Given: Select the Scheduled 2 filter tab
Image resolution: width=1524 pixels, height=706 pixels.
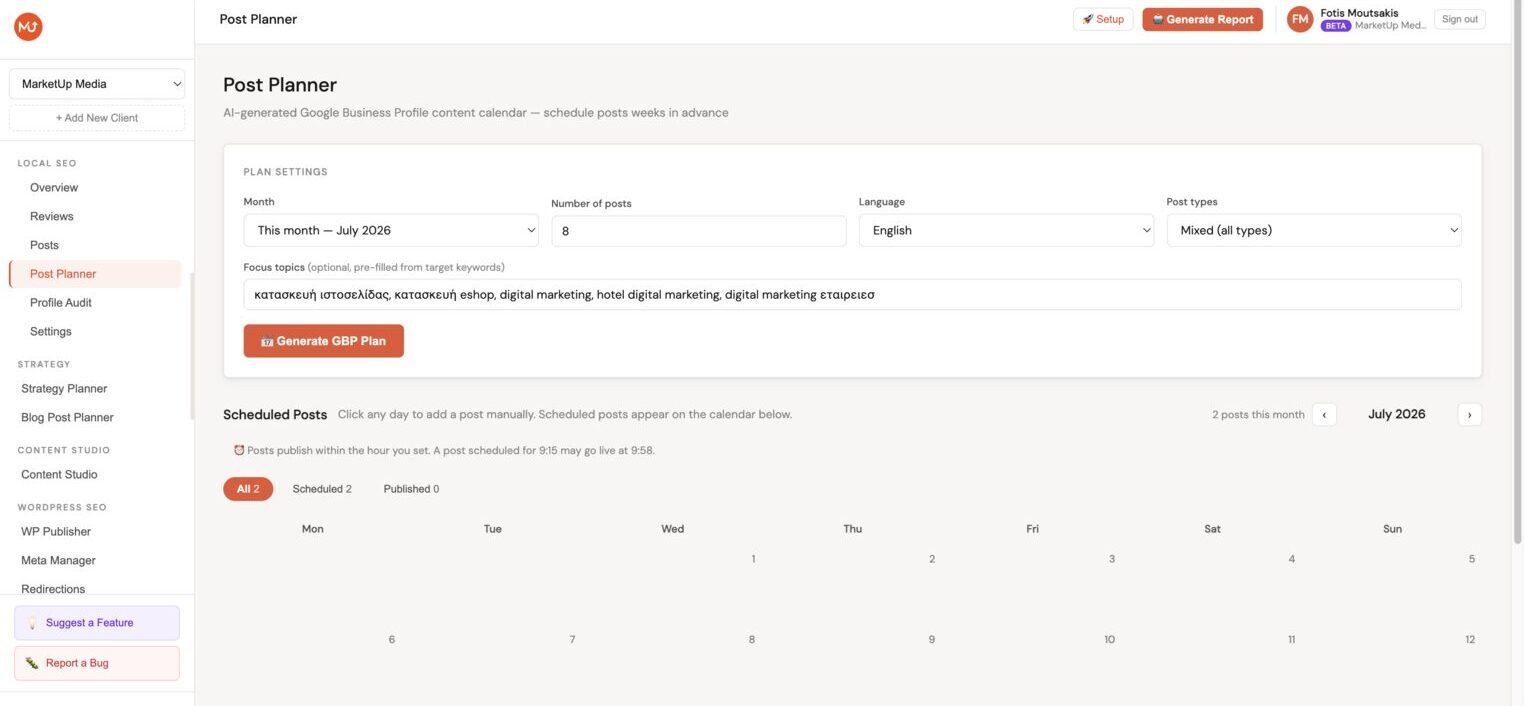Looking at the screenshot, I should 322,489.
